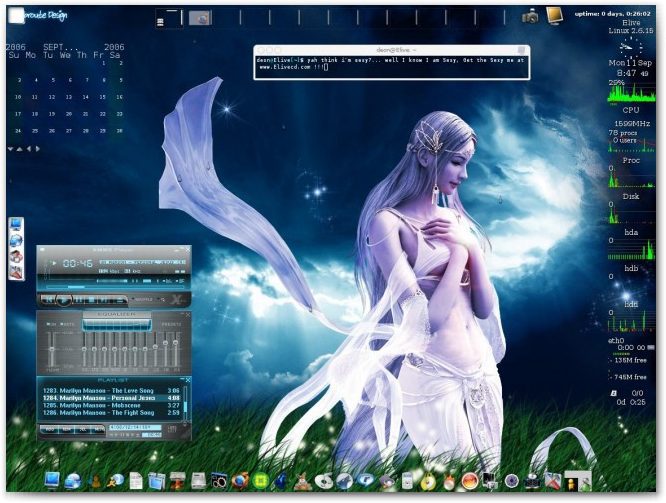The image size is (666, 503).
Task: Select playlist entry 1284 Personal Jesus
Action: [111, 398]
